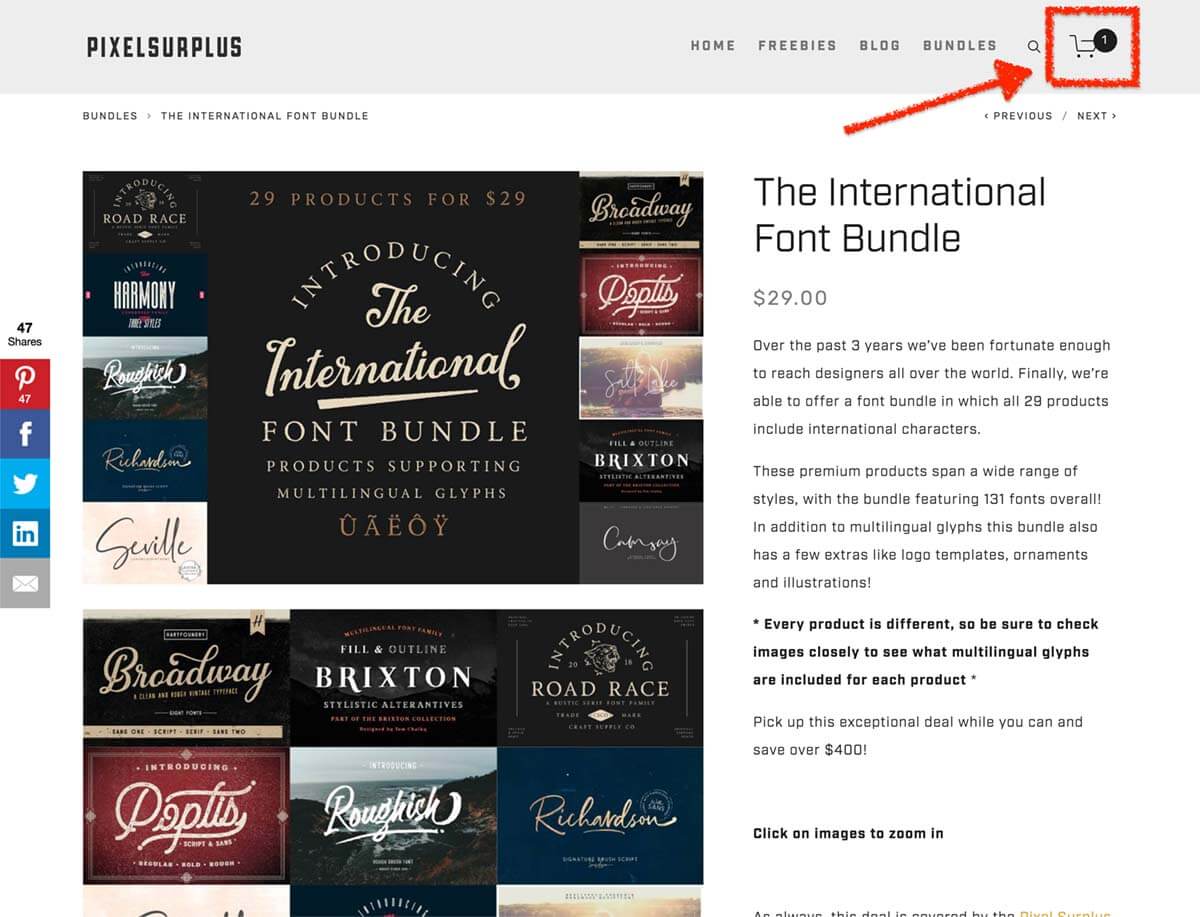Click the $29.00 price
This screenshot has height=917, width=1200.
(x=790, y=297)
